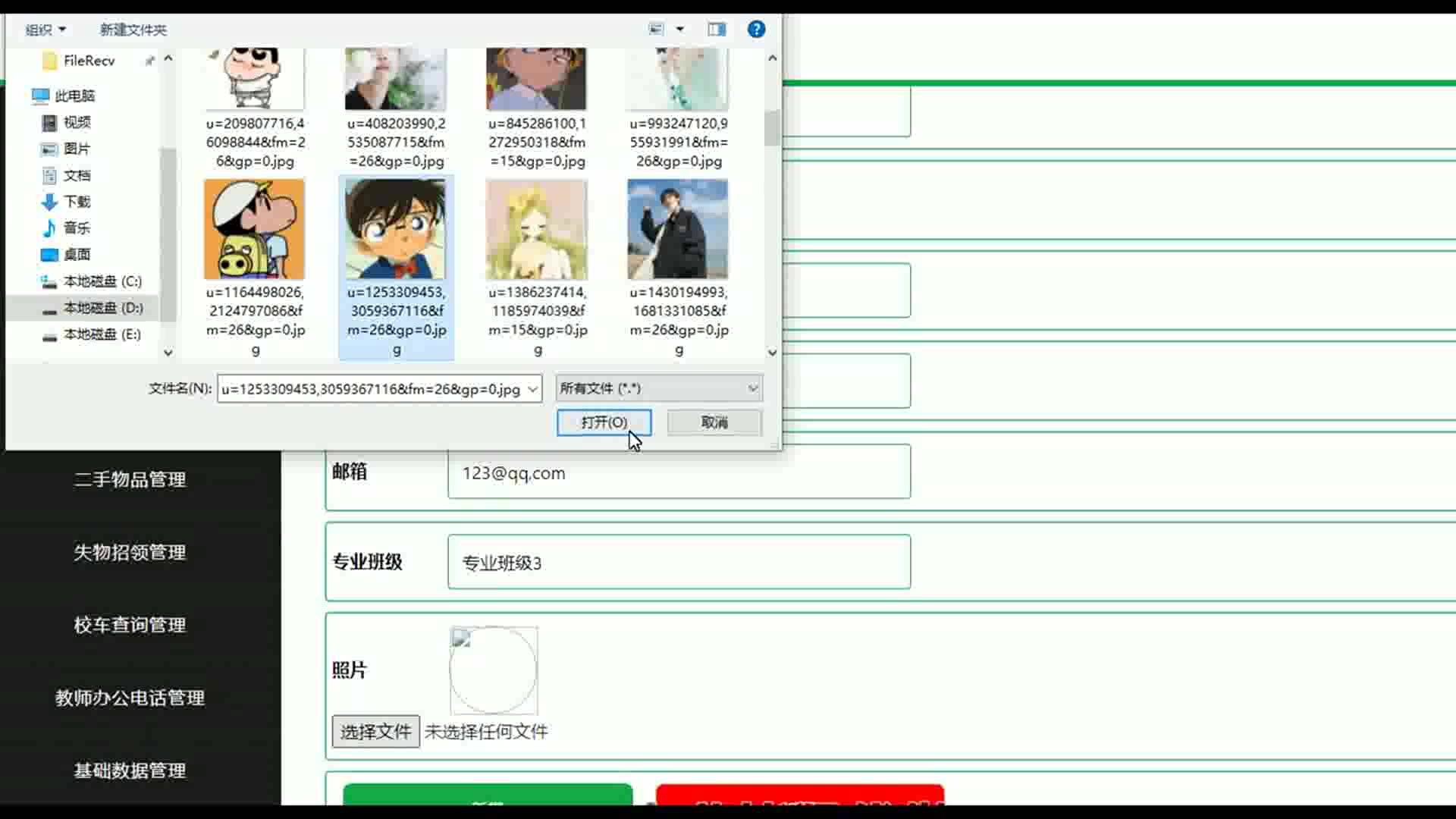Image resolution: width=1456 pixels, height=819 pixels.
Task: Select 本地磁盘 (C:) drive
Action: [x=102, y=281]
